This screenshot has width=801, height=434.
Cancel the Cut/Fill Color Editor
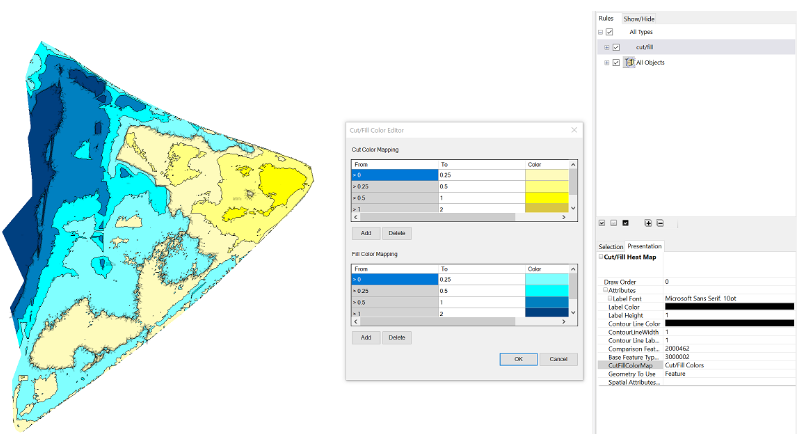click(558, 359)
